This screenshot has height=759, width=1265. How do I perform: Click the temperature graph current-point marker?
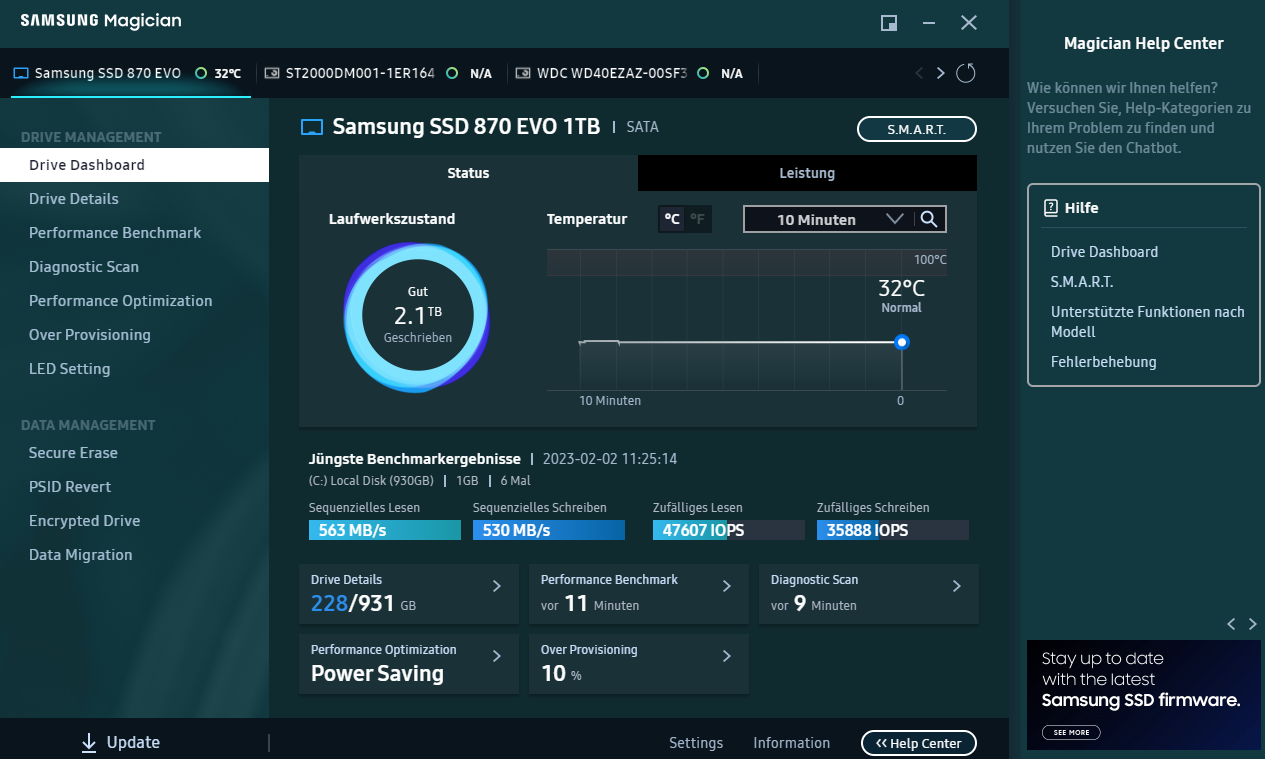902,342
